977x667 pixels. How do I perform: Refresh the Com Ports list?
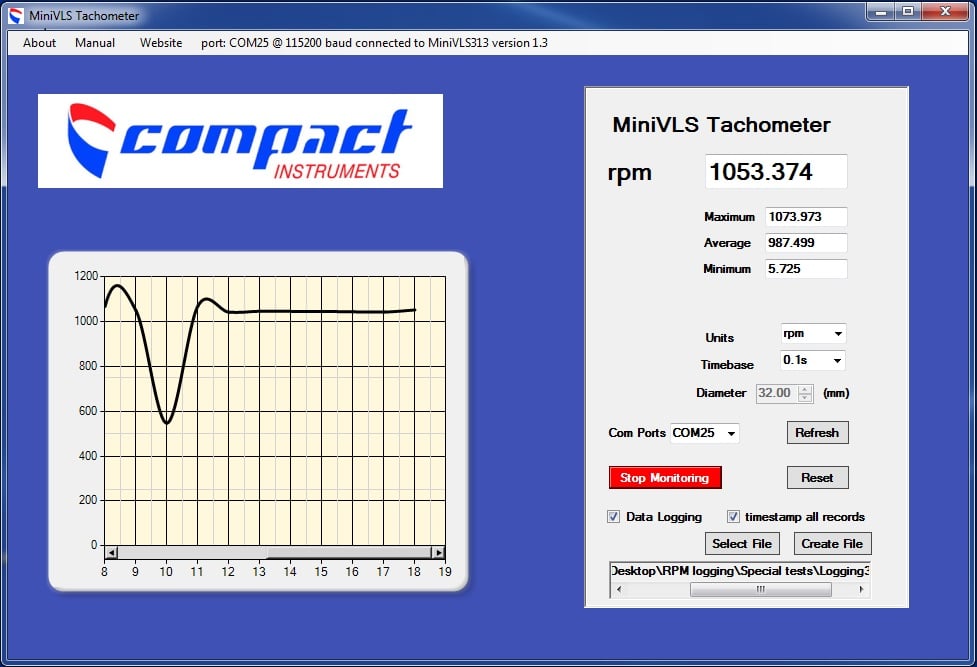tap(817, 433)
